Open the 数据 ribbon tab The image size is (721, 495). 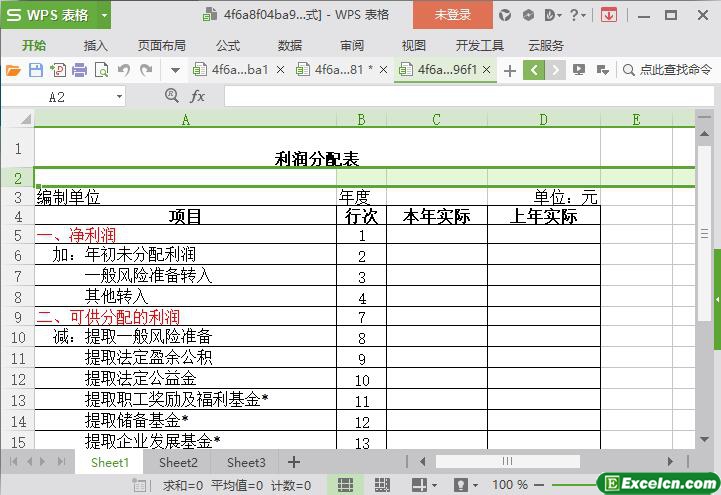pyautogui.click(x=290, y=46)
